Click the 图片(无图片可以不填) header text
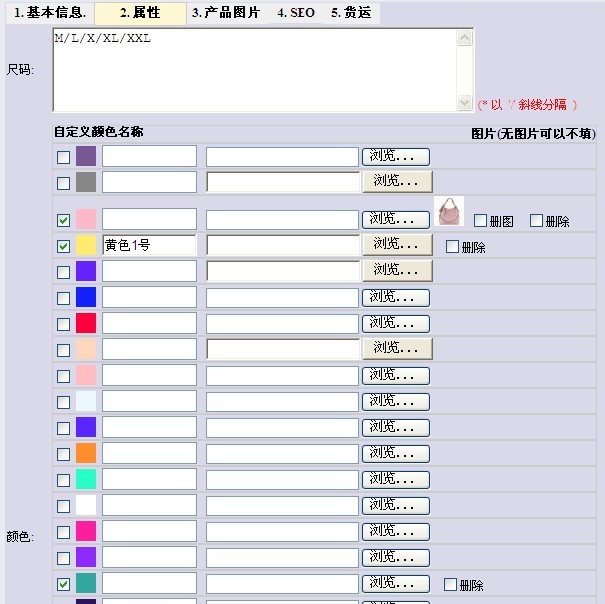Screen dimensions: 605x604 (x=533, y=134)
